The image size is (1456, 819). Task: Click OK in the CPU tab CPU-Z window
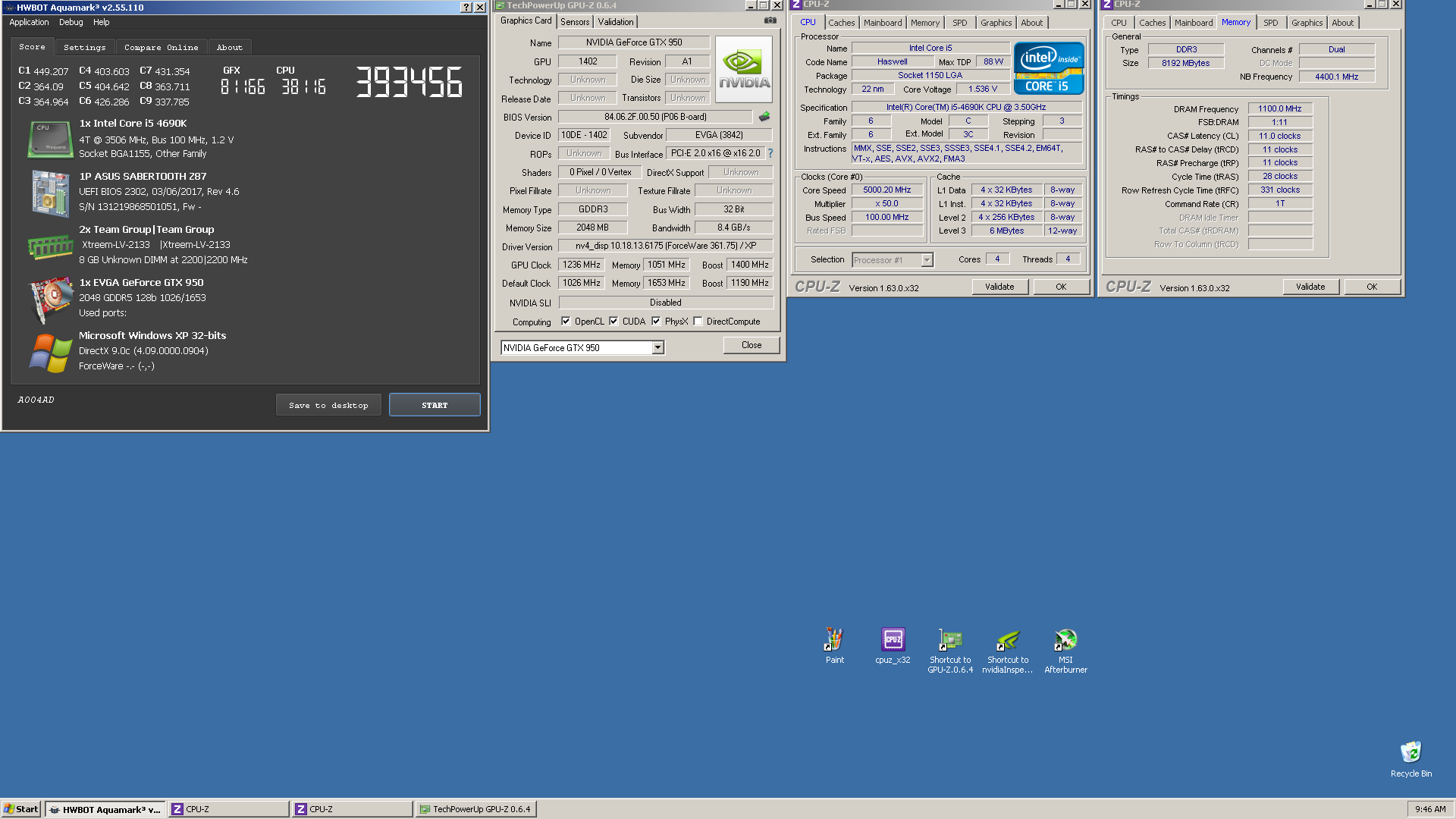(x=1061, y=287)
